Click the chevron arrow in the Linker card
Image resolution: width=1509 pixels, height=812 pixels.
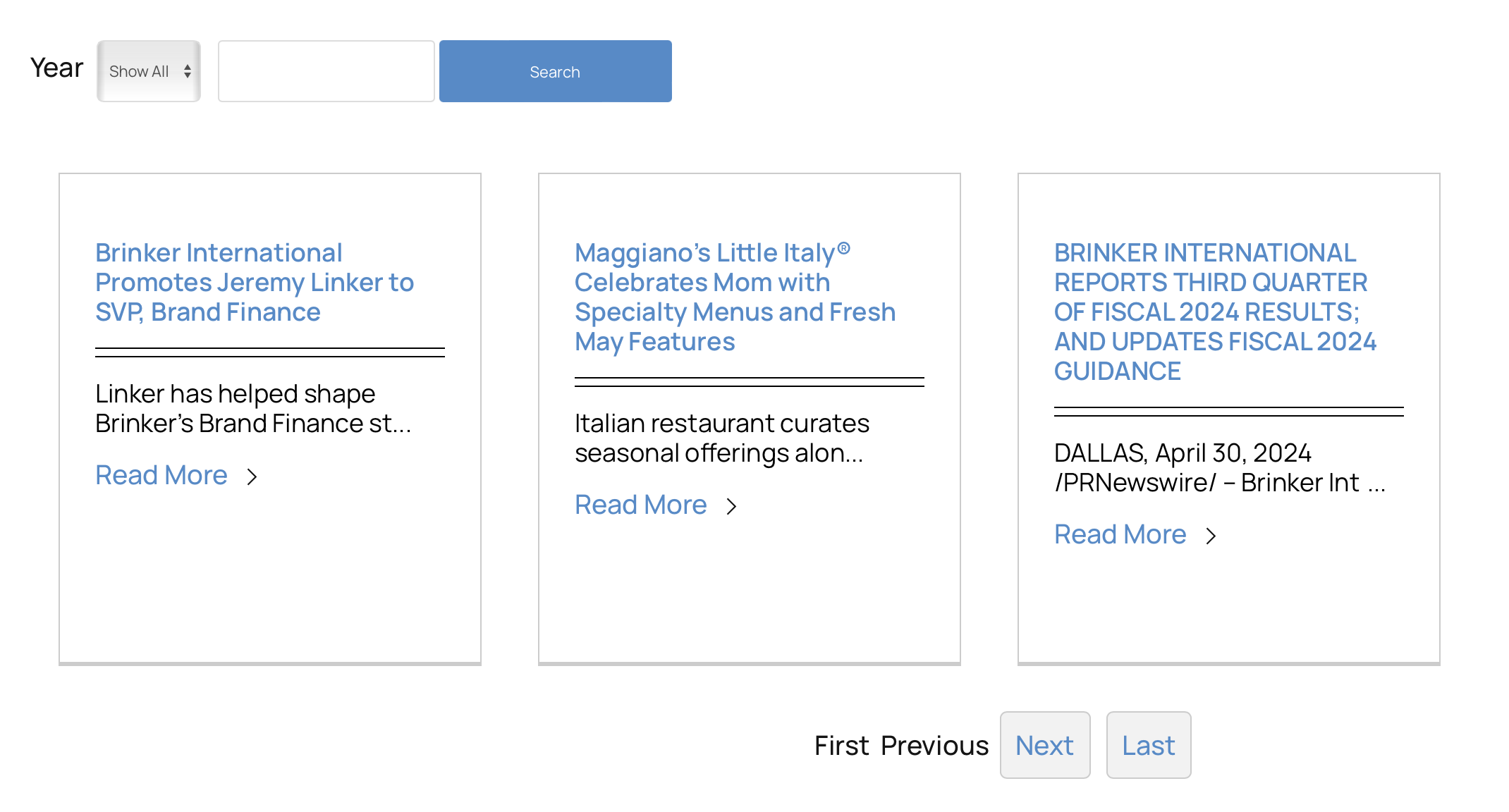(252, 477)
